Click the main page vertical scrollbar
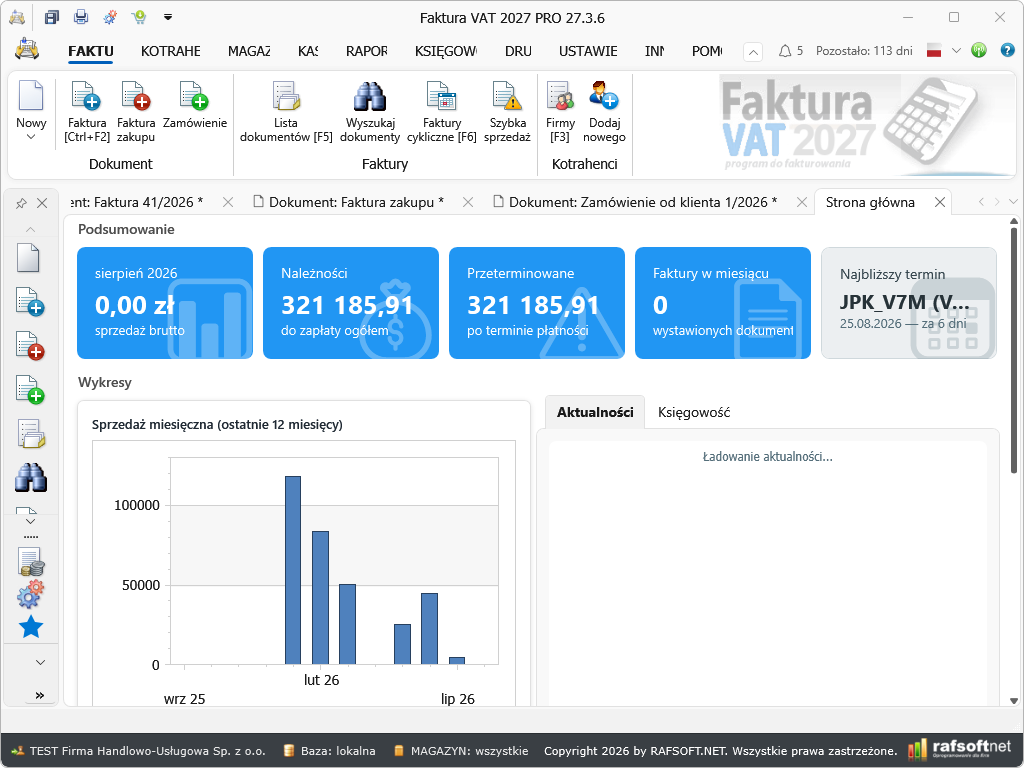 [1014, 350]
